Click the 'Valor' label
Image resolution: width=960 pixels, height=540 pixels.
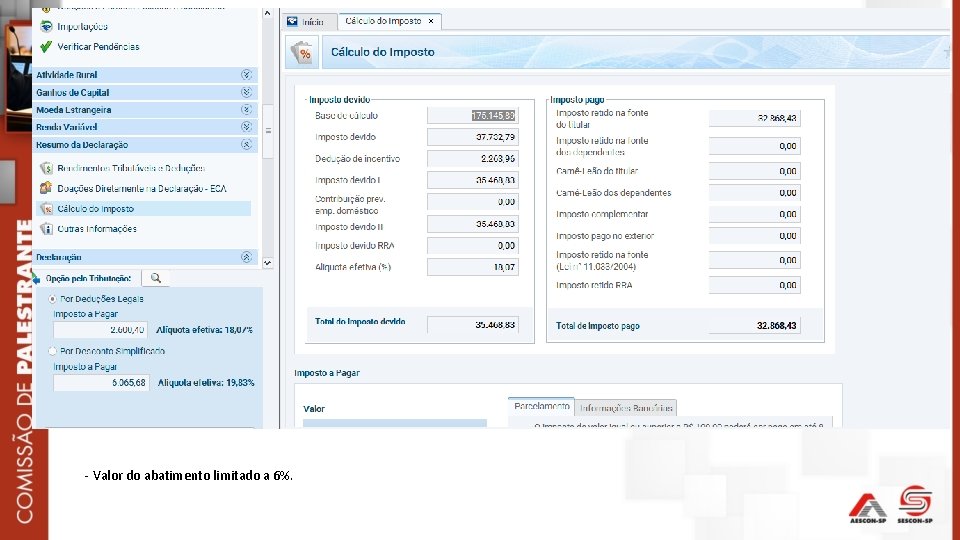coord(314,409)
